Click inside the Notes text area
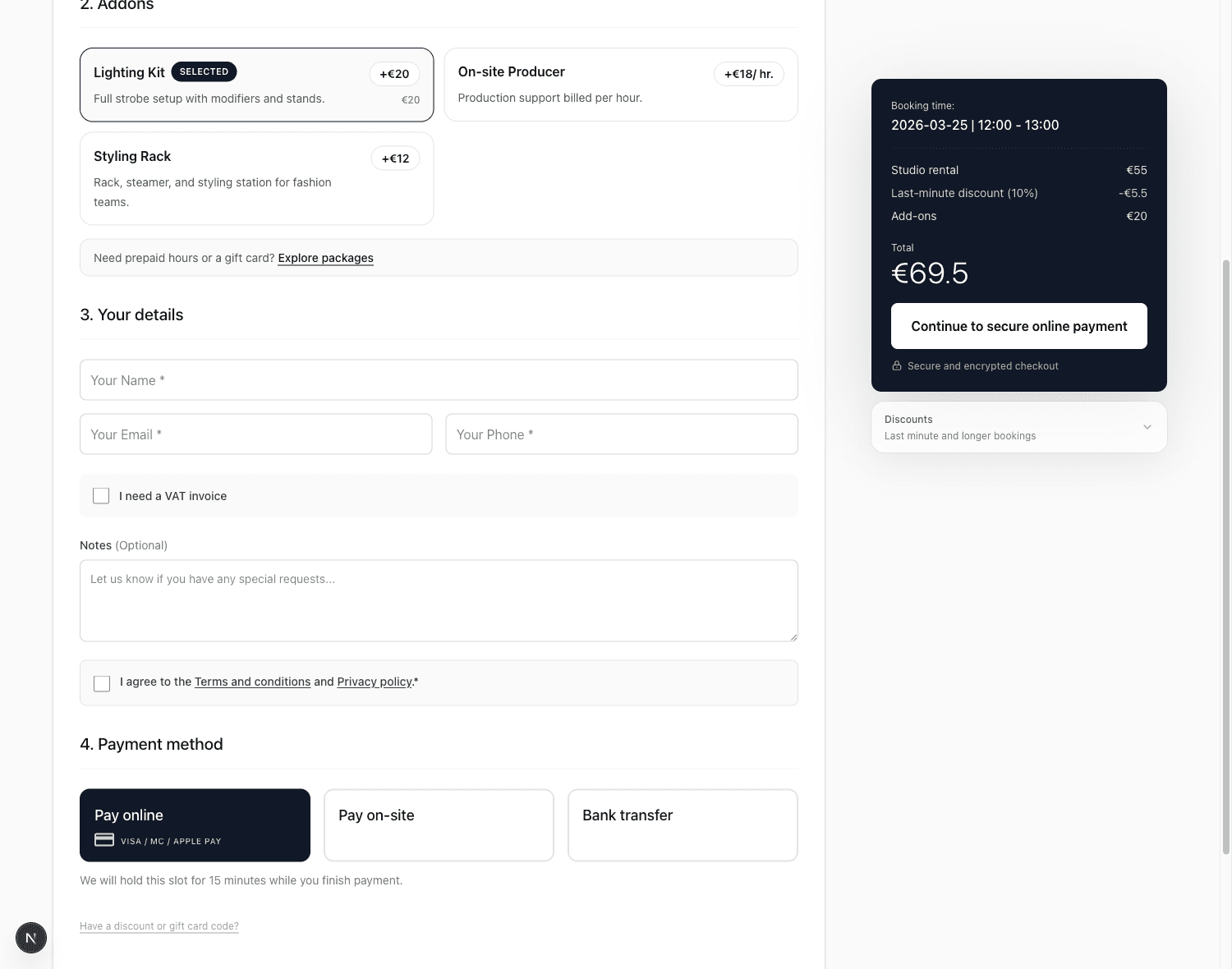Viewport: 1232px width, 969px height. click(439, 600)
